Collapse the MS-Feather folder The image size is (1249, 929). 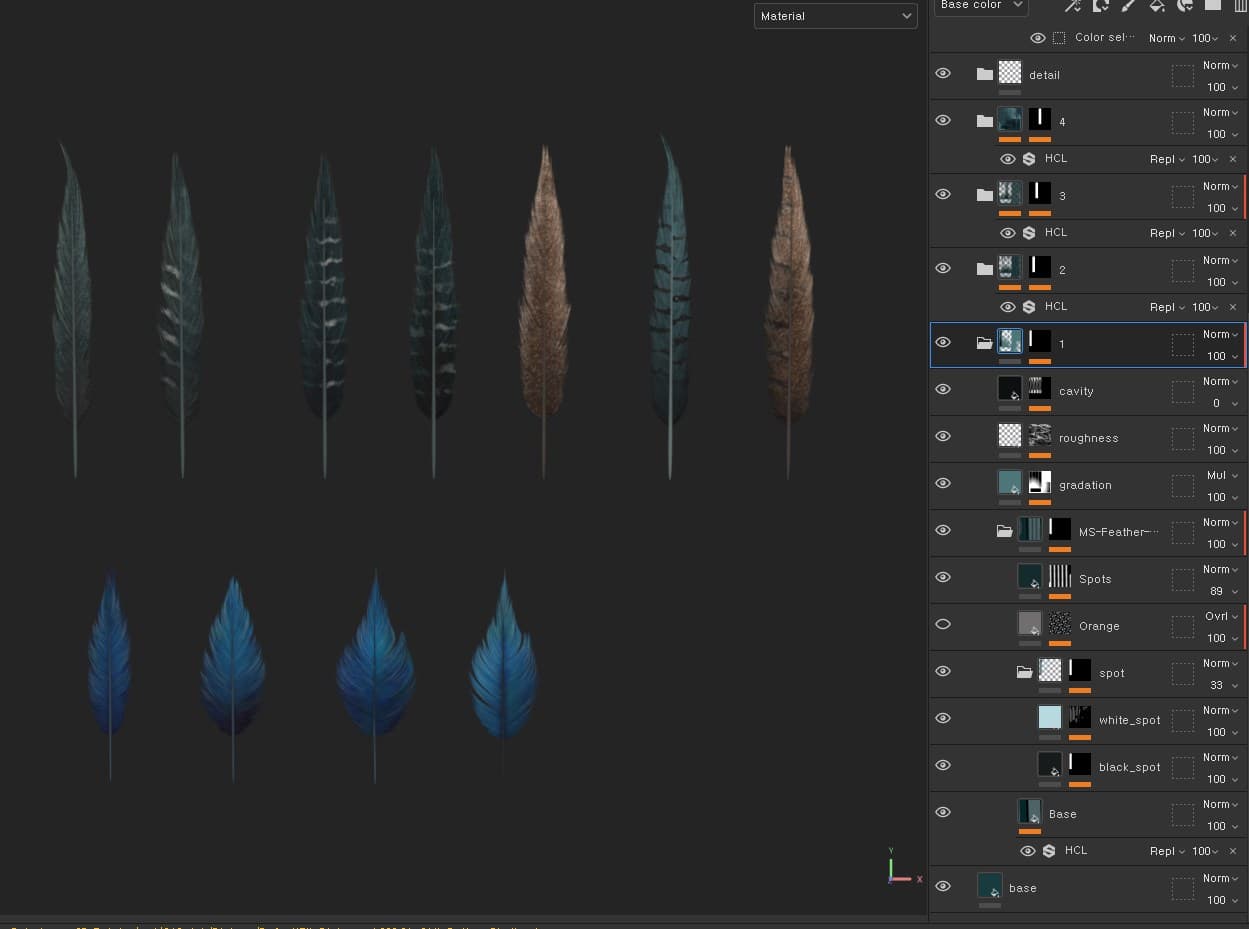click(x=1004, y=532)
